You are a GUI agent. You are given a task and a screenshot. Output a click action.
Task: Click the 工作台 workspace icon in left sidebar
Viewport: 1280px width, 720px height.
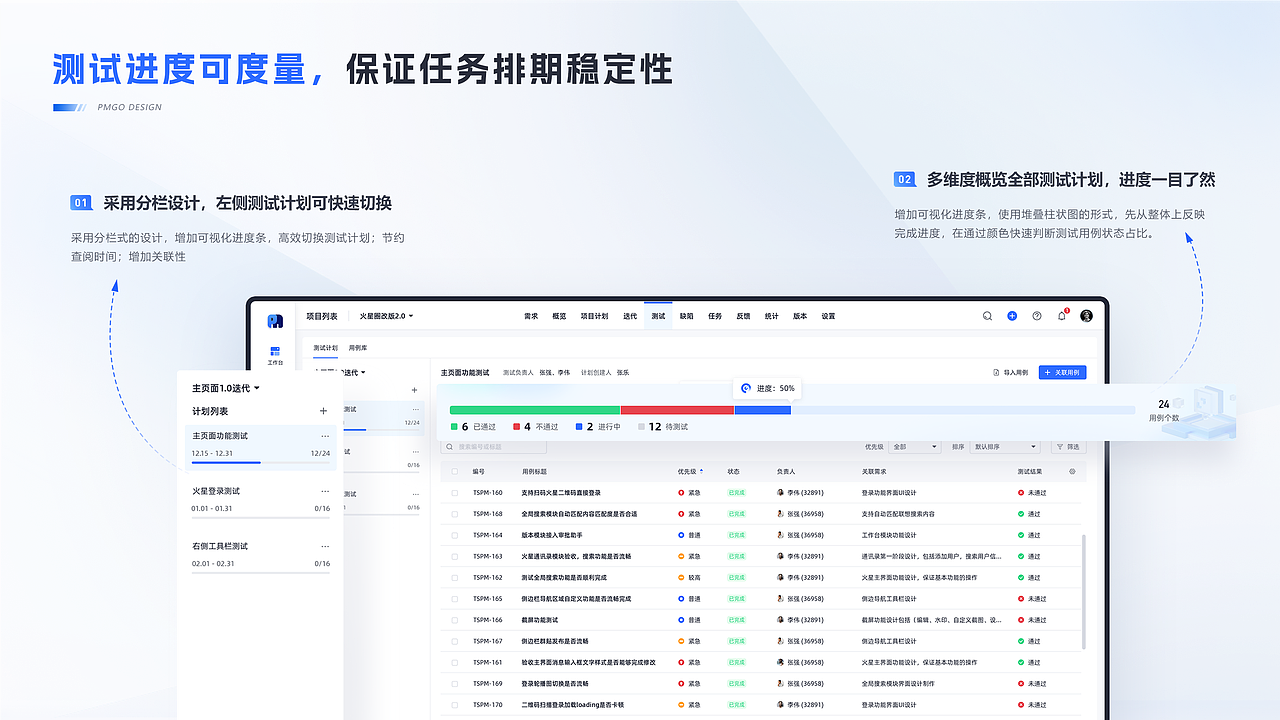click(x=275, y=352)
